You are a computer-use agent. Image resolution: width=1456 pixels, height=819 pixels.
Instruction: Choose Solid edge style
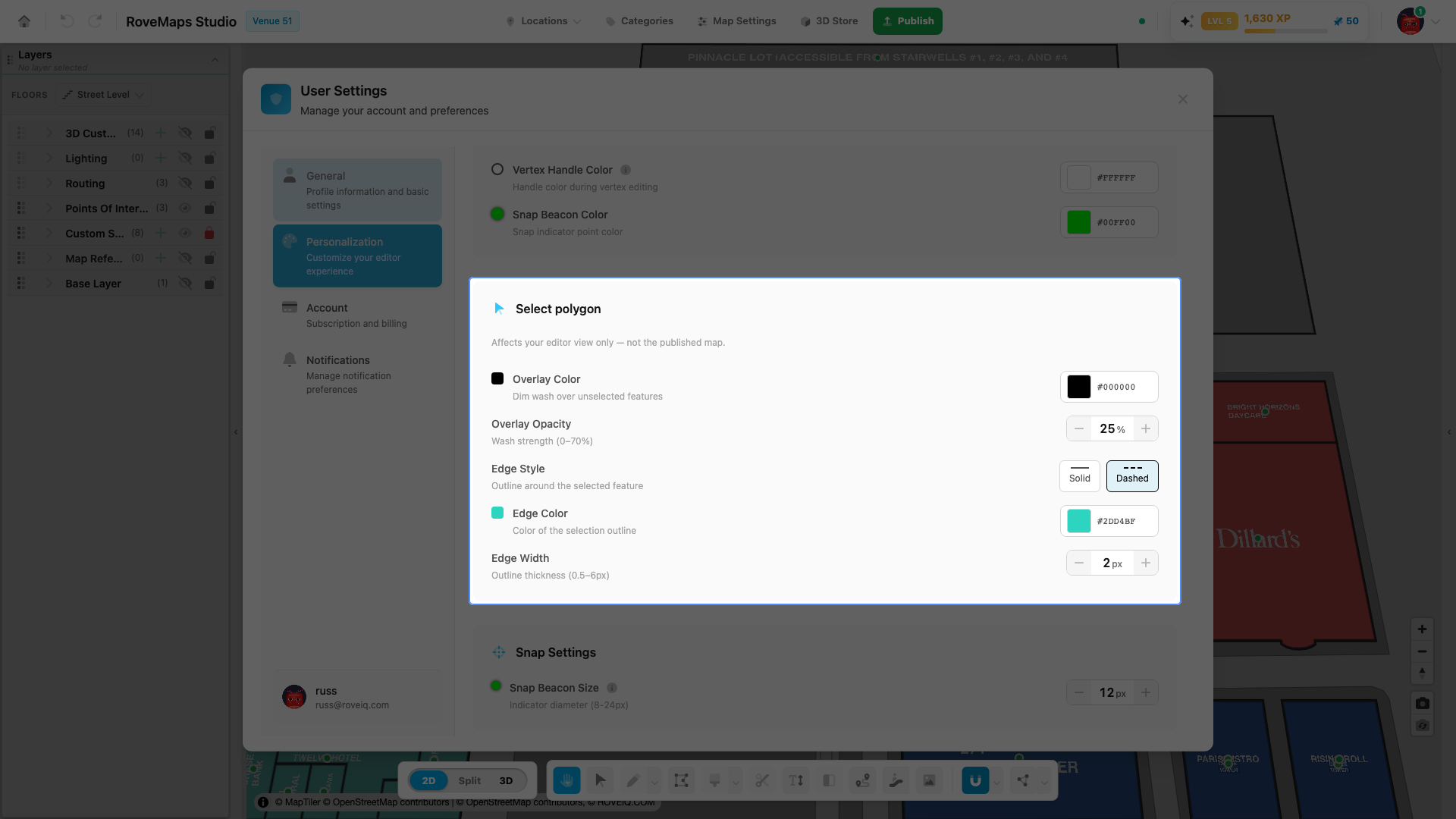[1080, 476]
